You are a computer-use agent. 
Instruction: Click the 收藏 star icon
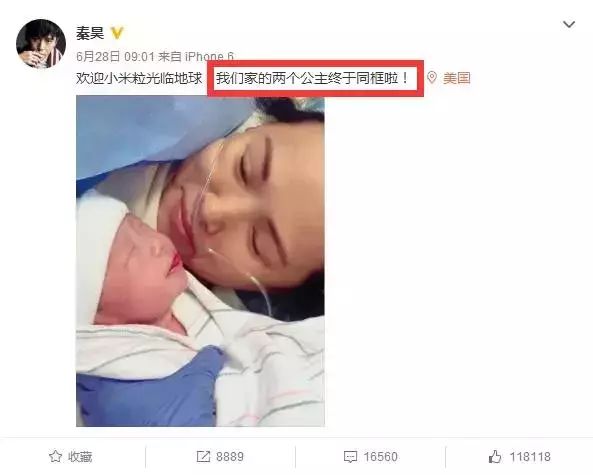click(55, 456)
